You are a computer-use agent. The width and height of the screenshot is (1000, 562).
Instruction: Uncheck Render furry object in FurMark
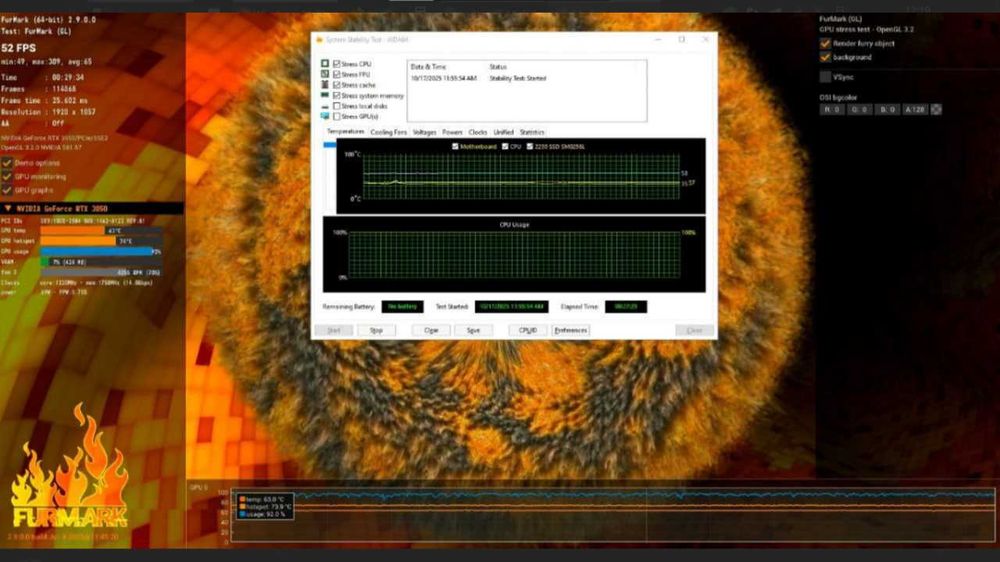click(x=825, y=43)
